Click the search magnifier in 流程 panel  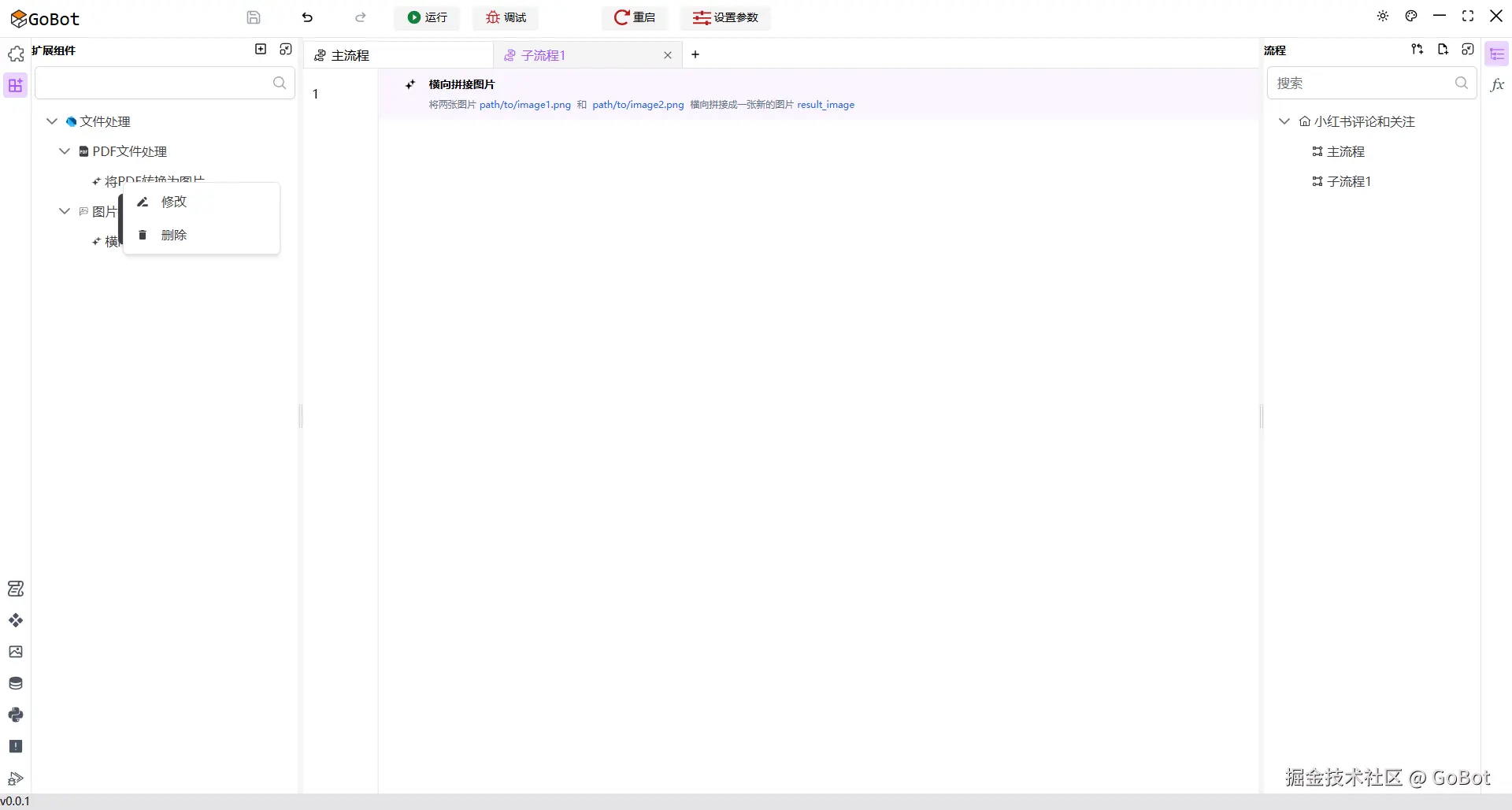coord(1462,83)
